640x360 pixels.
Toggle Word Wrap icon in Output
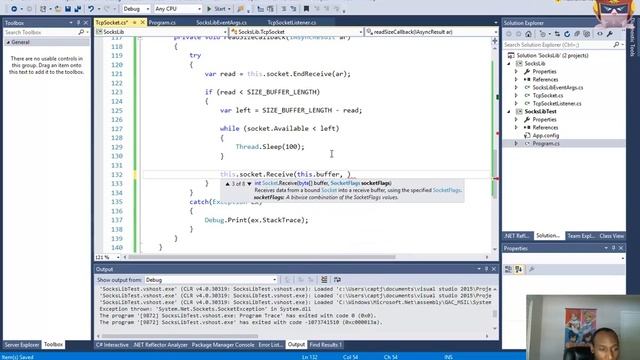pyautogui.click(x=337, y=280)
